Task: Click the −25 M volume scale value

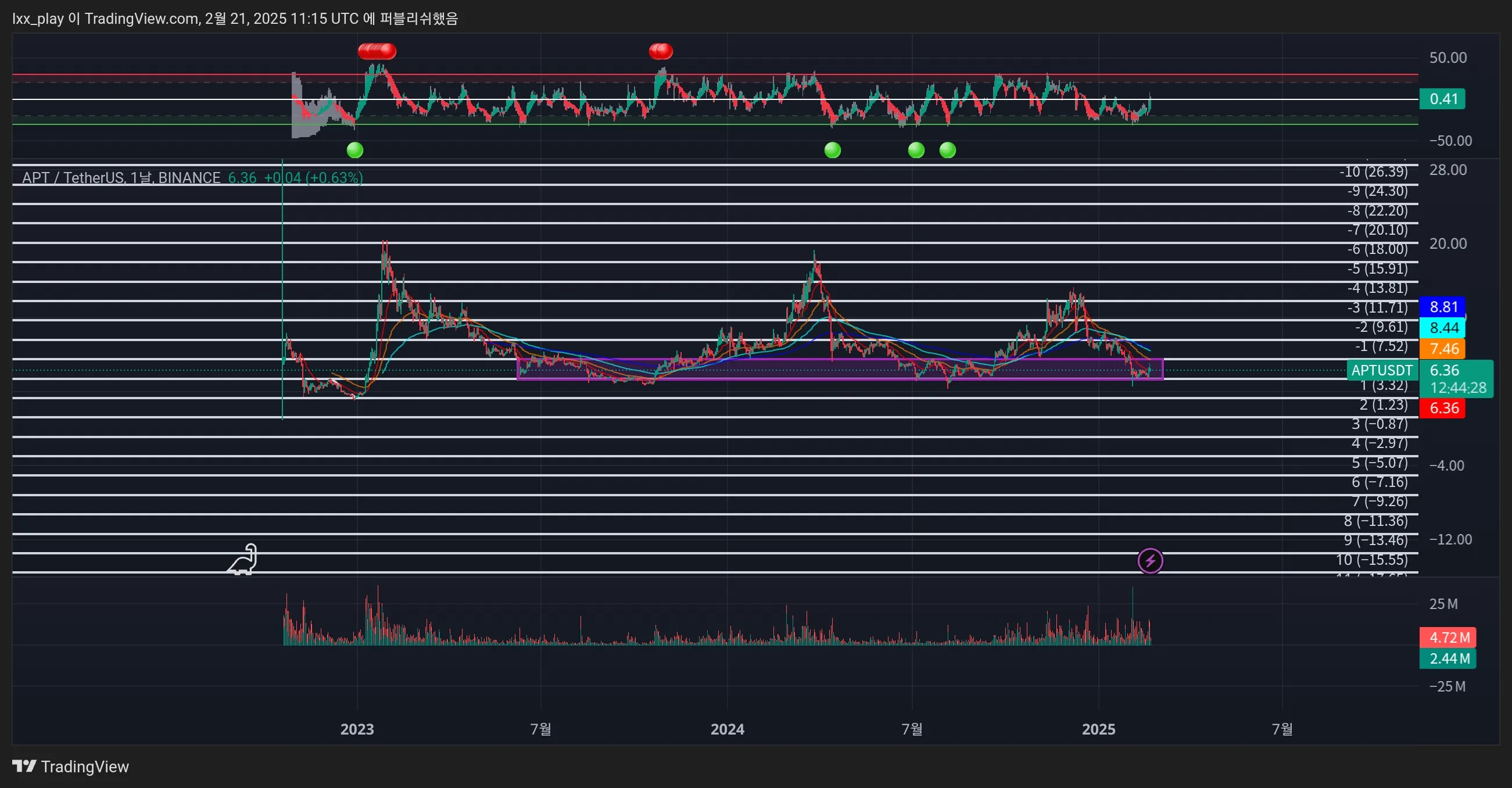Action: point(1447,686)
